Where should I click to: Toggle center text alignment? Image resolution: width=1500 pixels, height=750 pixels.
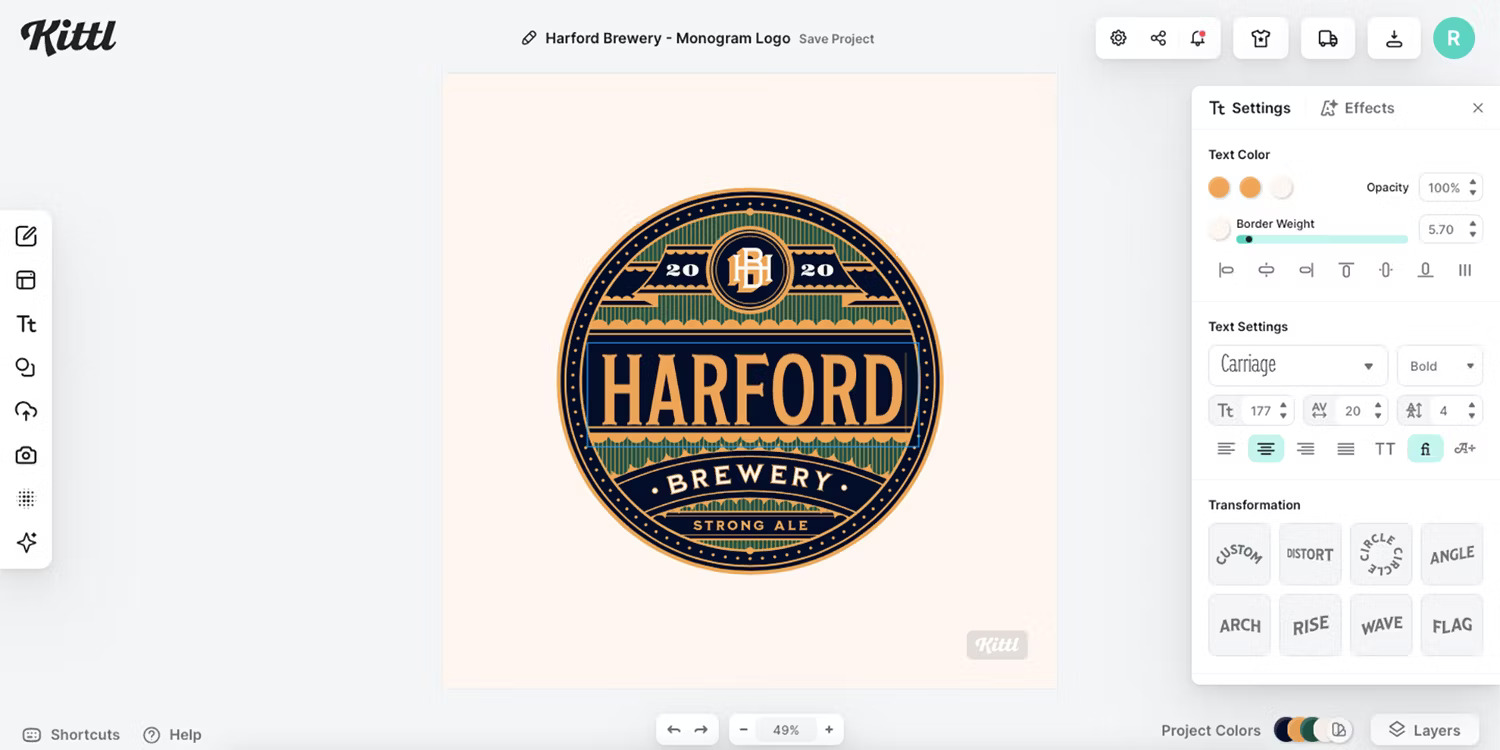pos(1266,449)
